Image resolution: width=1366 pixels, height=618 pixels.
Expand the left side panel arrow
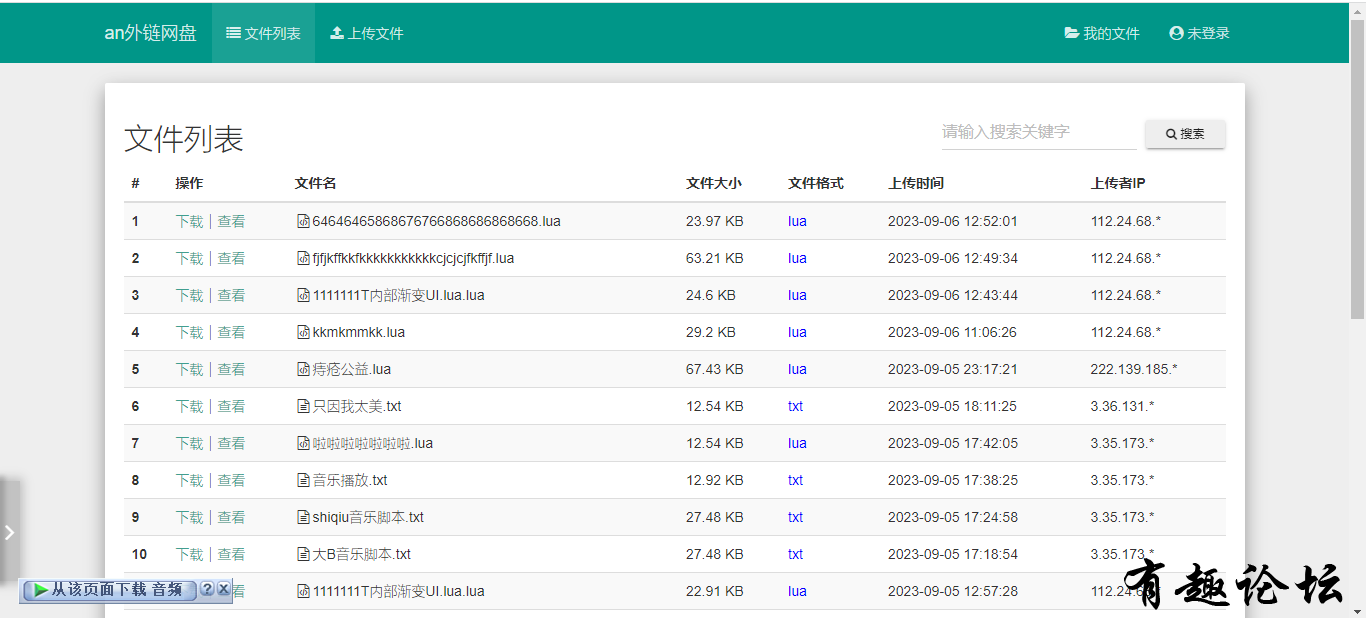[x=10, y=532]
